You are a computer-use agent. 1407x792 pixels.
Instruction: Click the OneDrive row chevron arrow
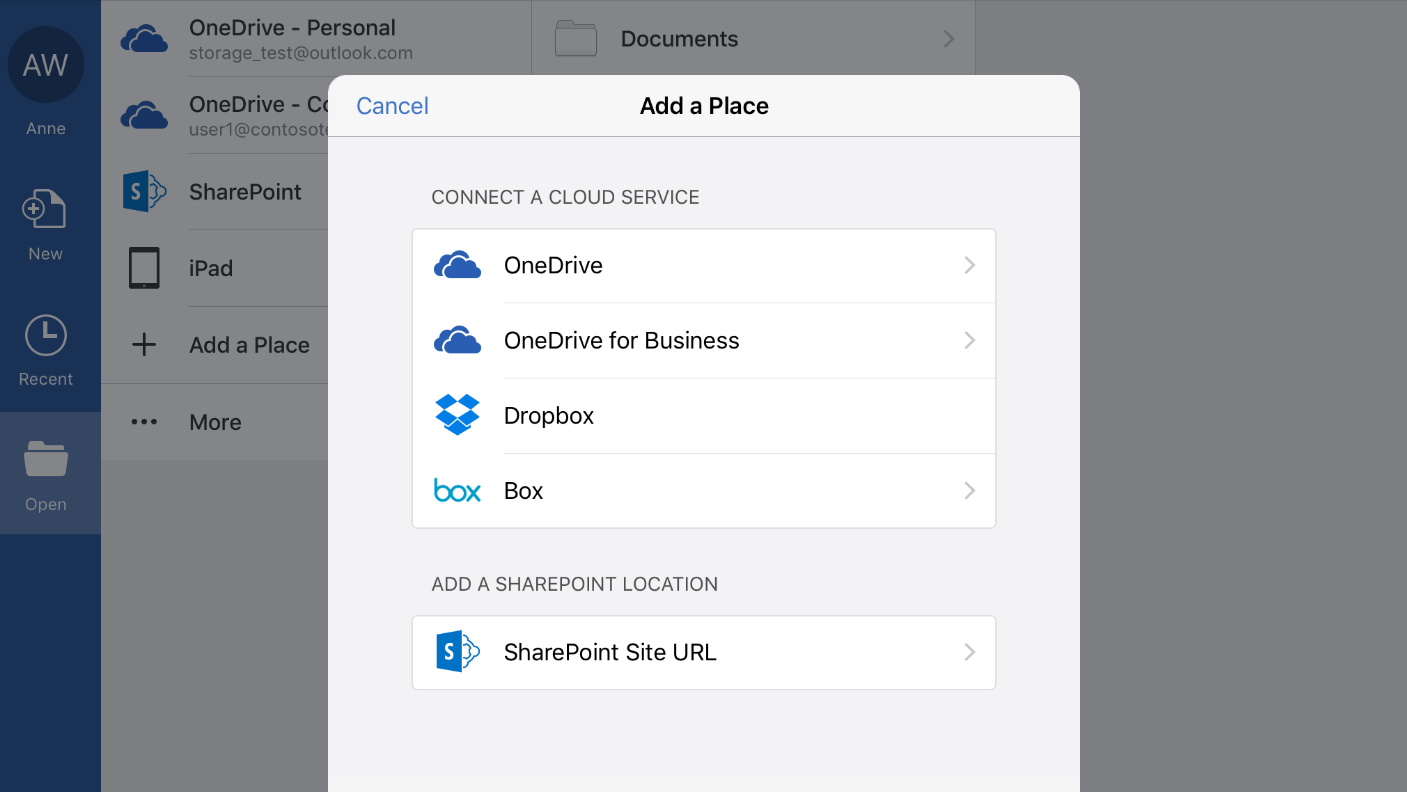(x=968, y=265)
